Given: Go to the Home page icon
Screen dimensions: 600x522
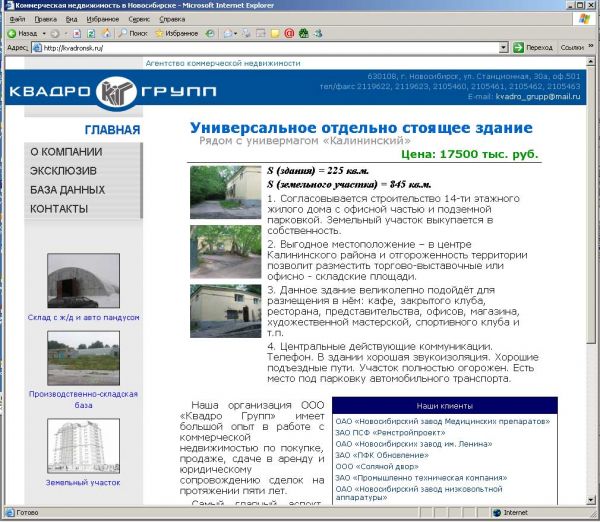Looking at the screenshot, I should click(x=106, y=34).
